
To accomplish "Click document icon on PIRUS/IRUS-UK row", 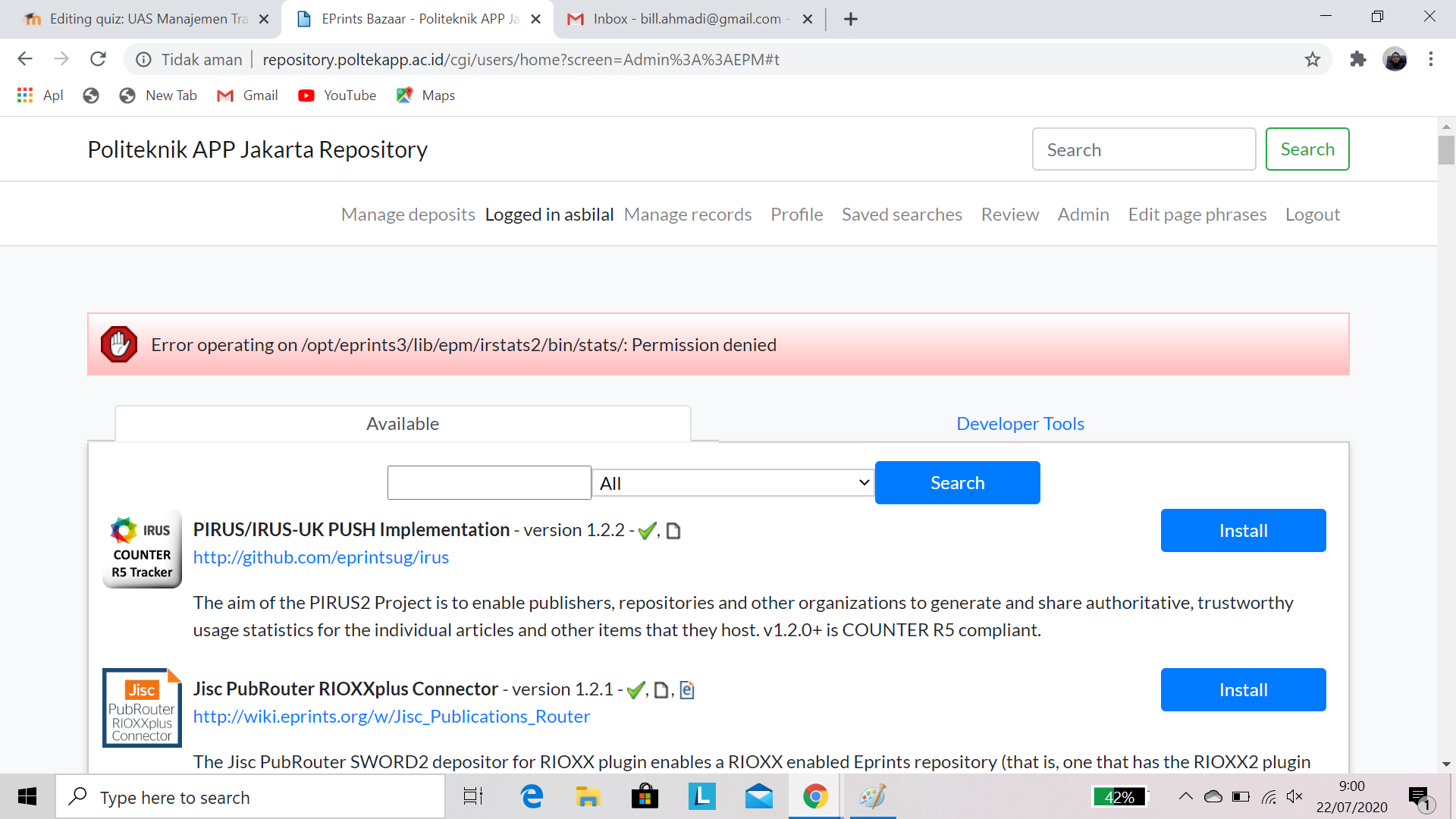I will coord(673,531).
